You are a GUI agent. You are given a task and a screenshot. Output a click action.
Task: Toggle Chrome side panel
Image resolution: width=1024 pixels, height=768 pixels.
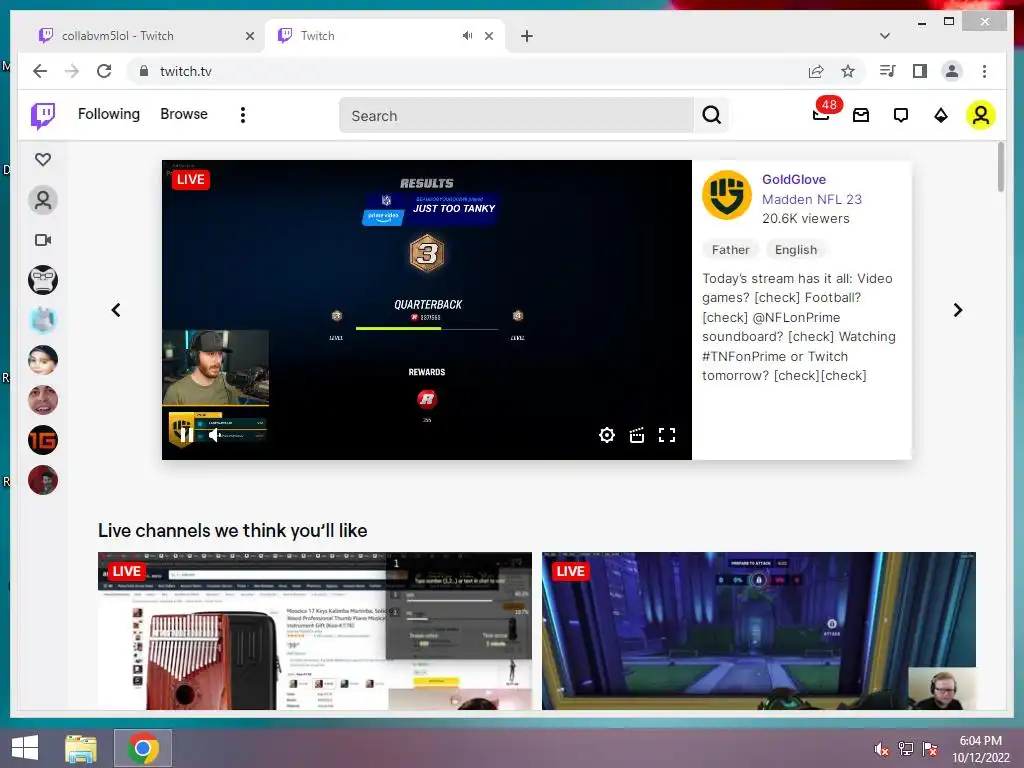tap(920, 71)
